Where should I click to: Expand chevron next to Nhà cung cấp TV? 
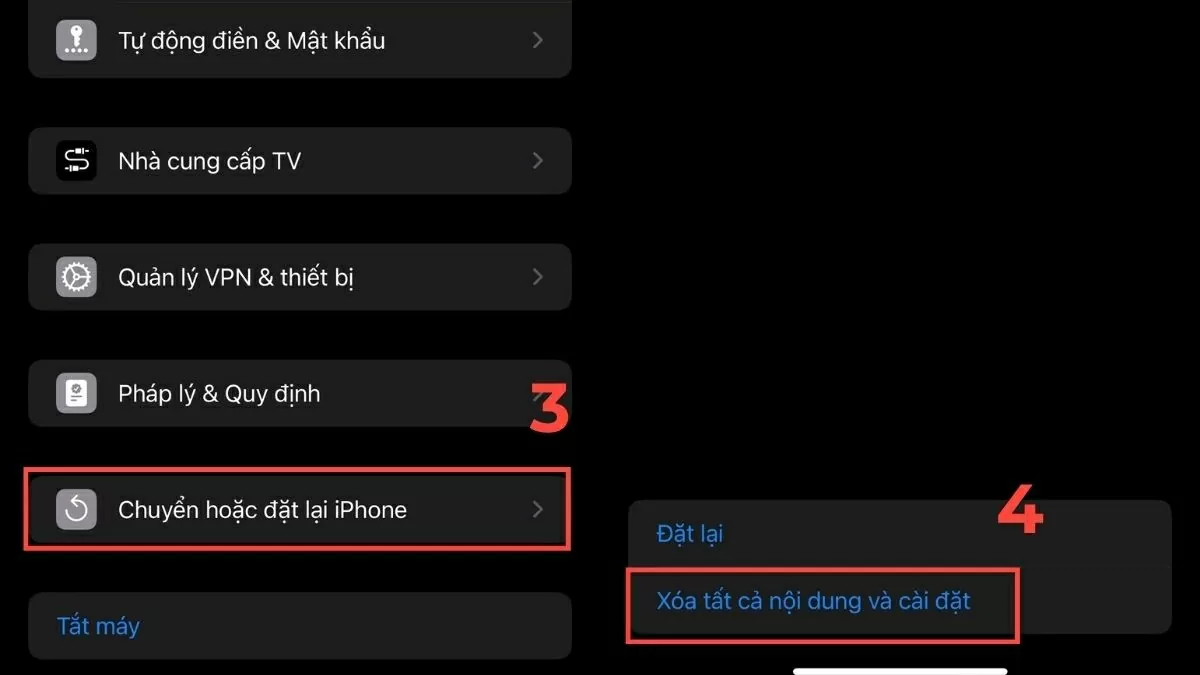coord(537,160)
